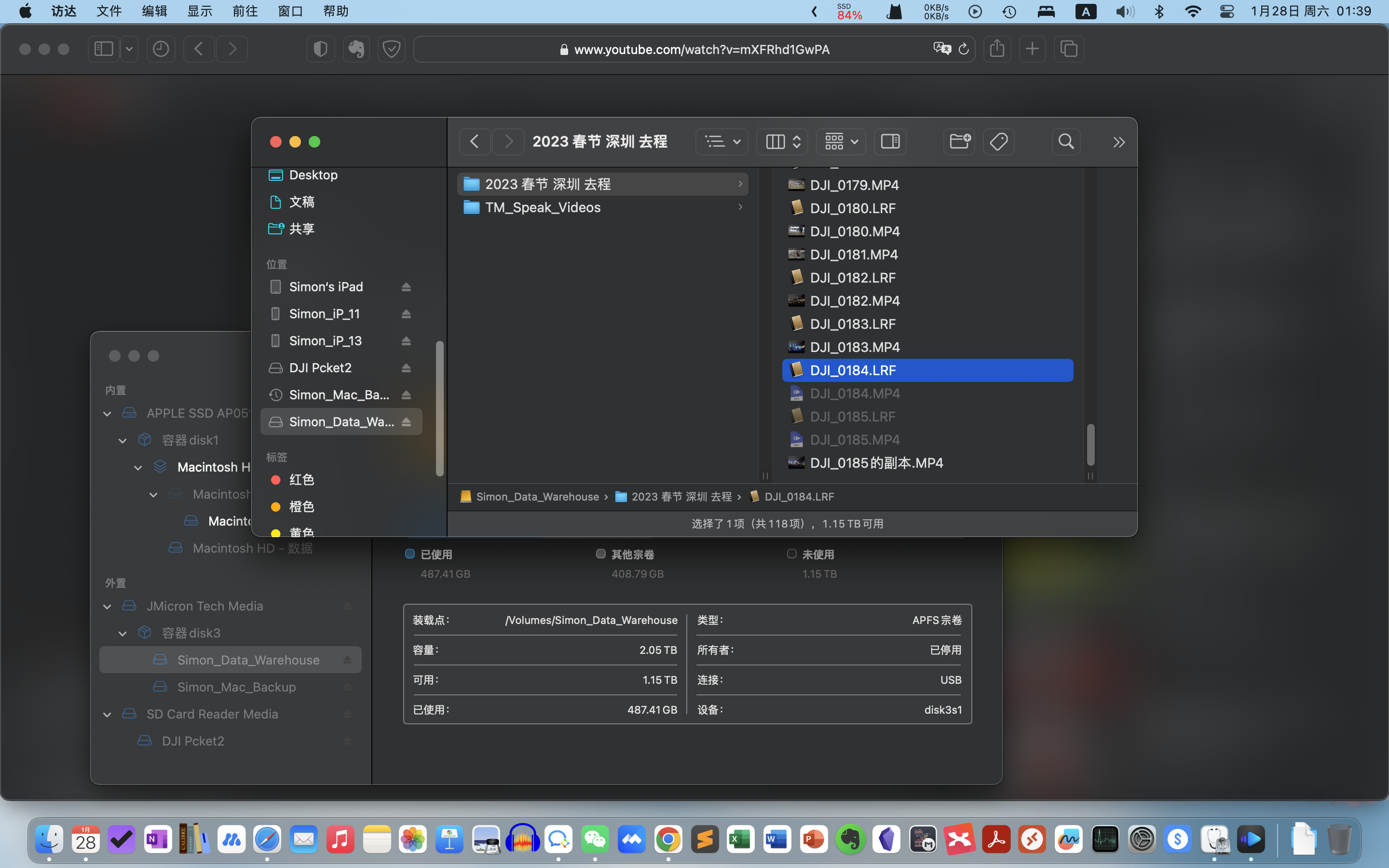Toggle the preview pane icon

pos(890,141)
